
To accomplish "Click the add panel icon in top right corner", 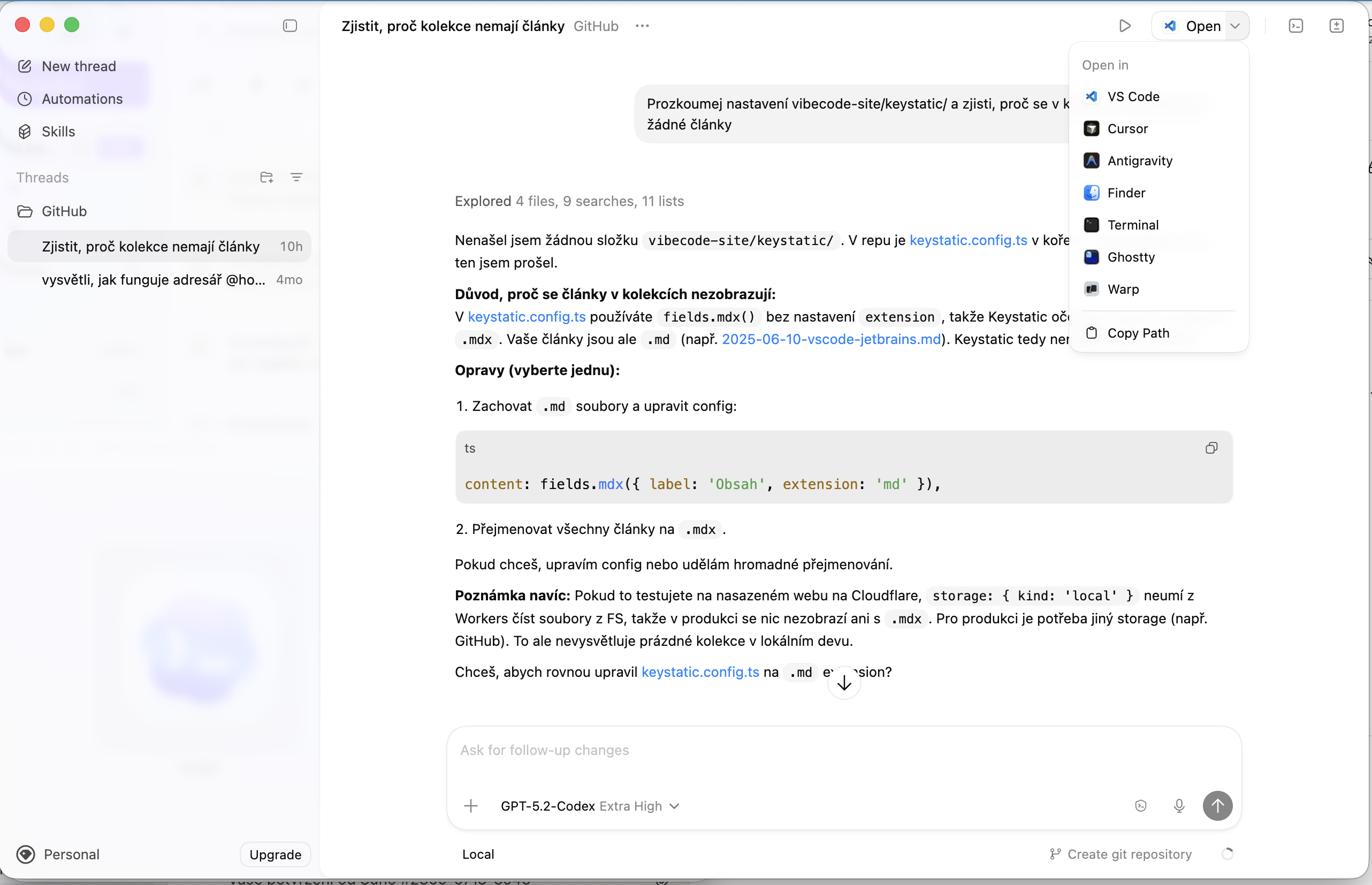I will tap(1337, 26).
